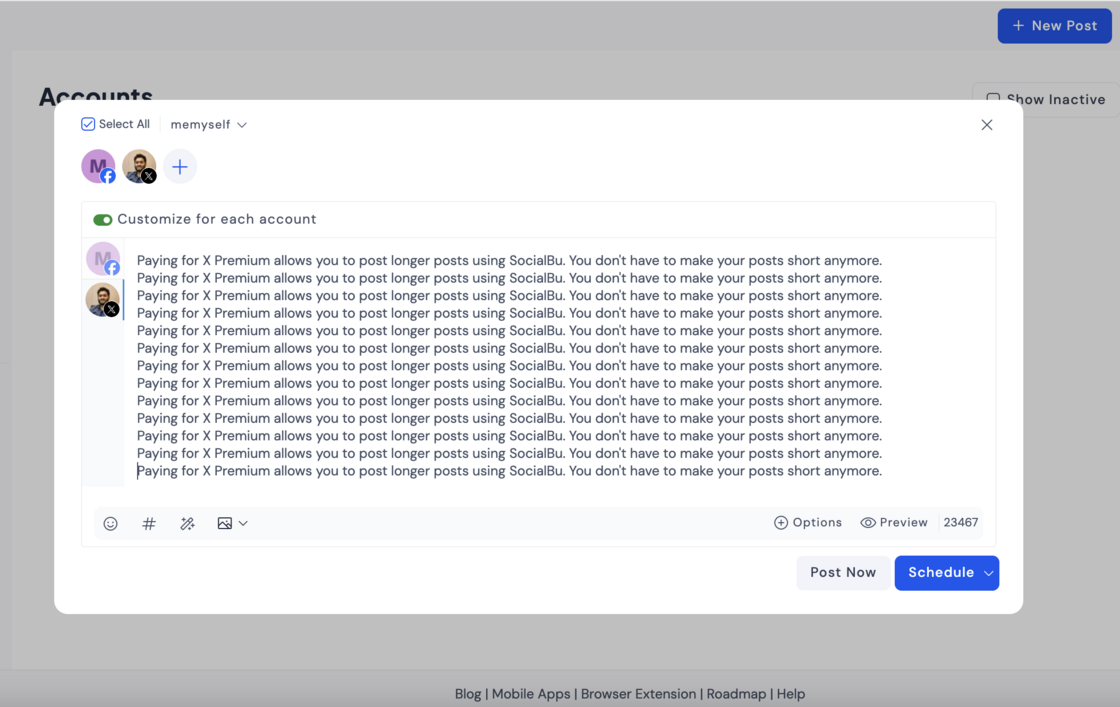Click the image media icon
1120x707 pixels.
click(225, 523)
